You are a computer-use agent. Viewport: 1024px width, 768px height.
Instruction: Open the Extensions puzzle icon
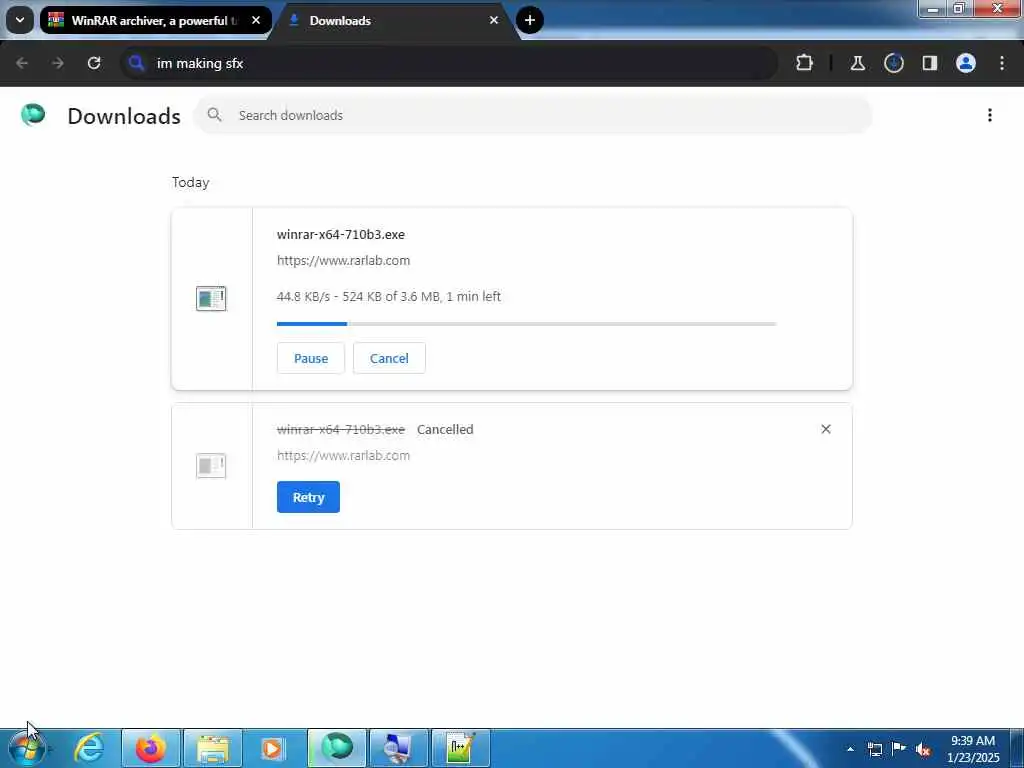(x=805, y=63)
